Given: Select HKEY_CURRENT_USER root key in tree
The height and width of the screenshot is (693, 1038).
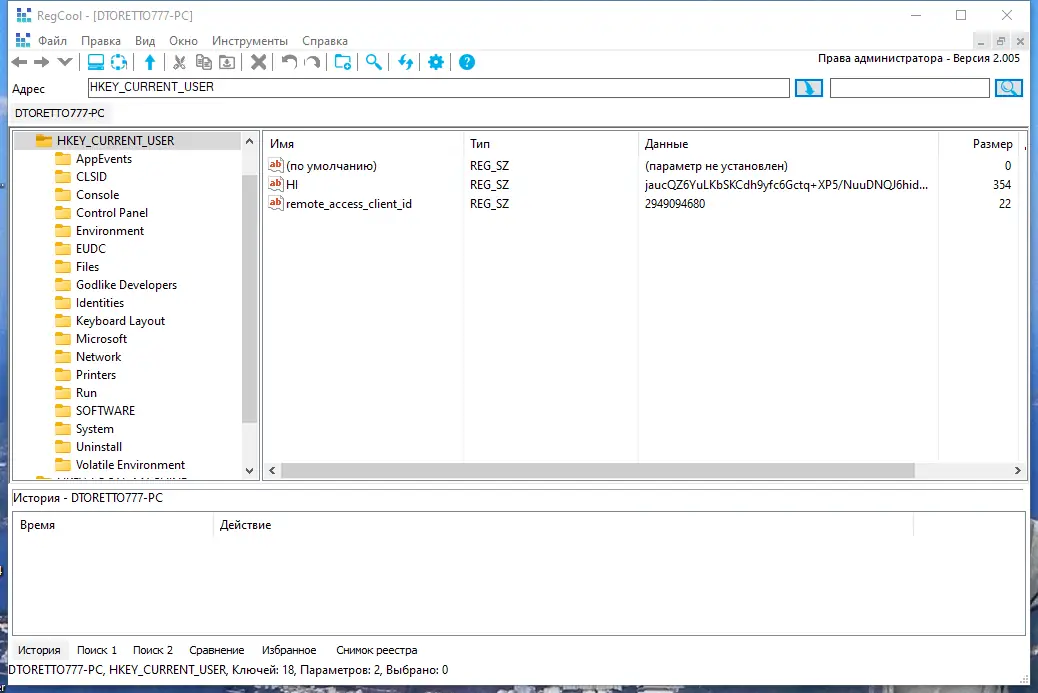Looking at the screenshot, I should click(x=115, y=140).
